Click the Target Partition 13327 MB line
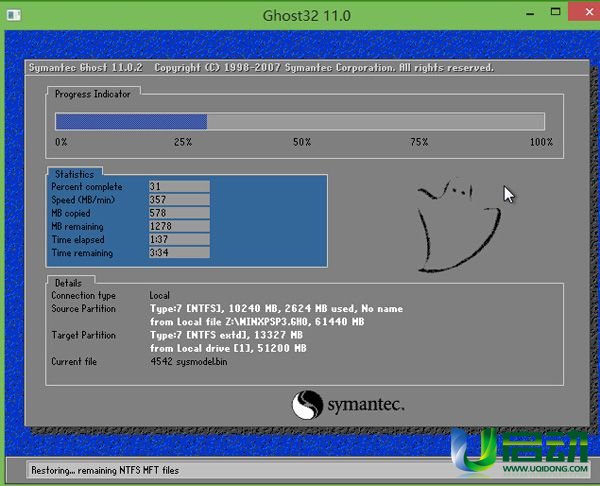The height and width of the screenshot is (486, 600). coord(226,335)
